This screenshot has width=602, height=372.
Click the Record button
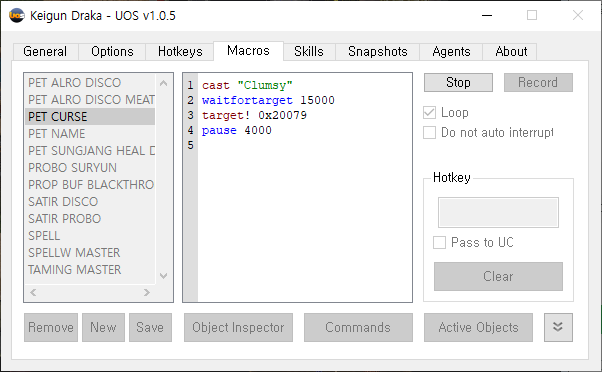click(x=538, y=83)
